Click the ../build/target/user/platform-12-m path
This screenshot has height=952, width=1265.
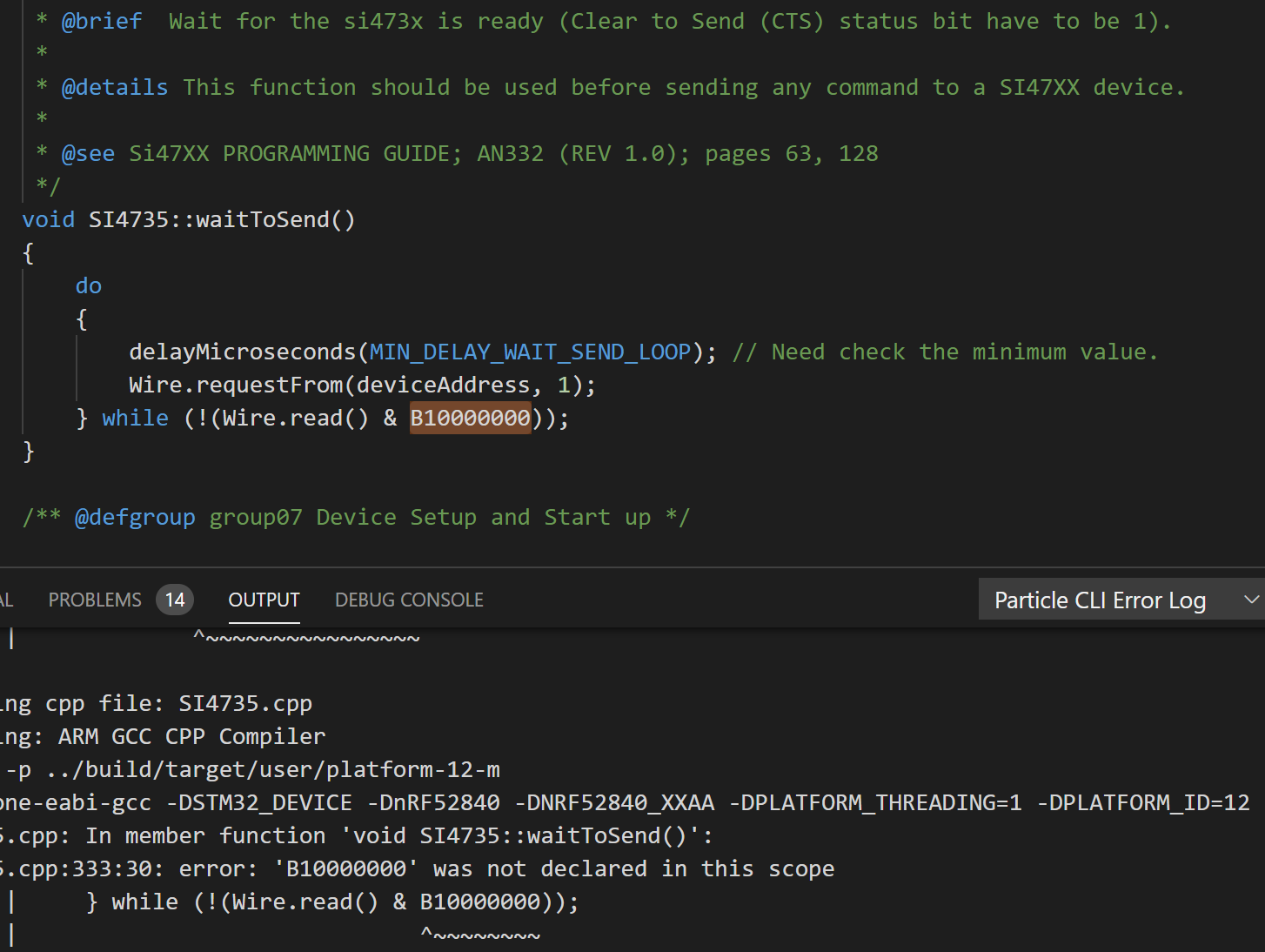point(273,769)
